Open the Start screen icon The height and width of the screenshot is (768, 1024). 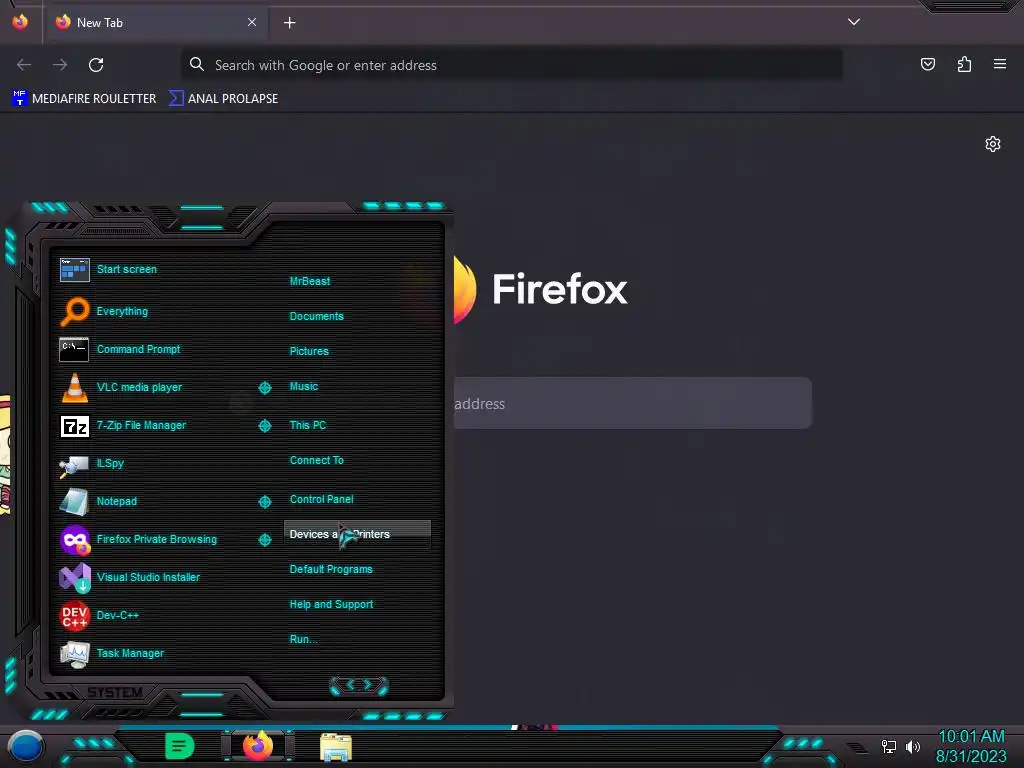coord(74,270)
